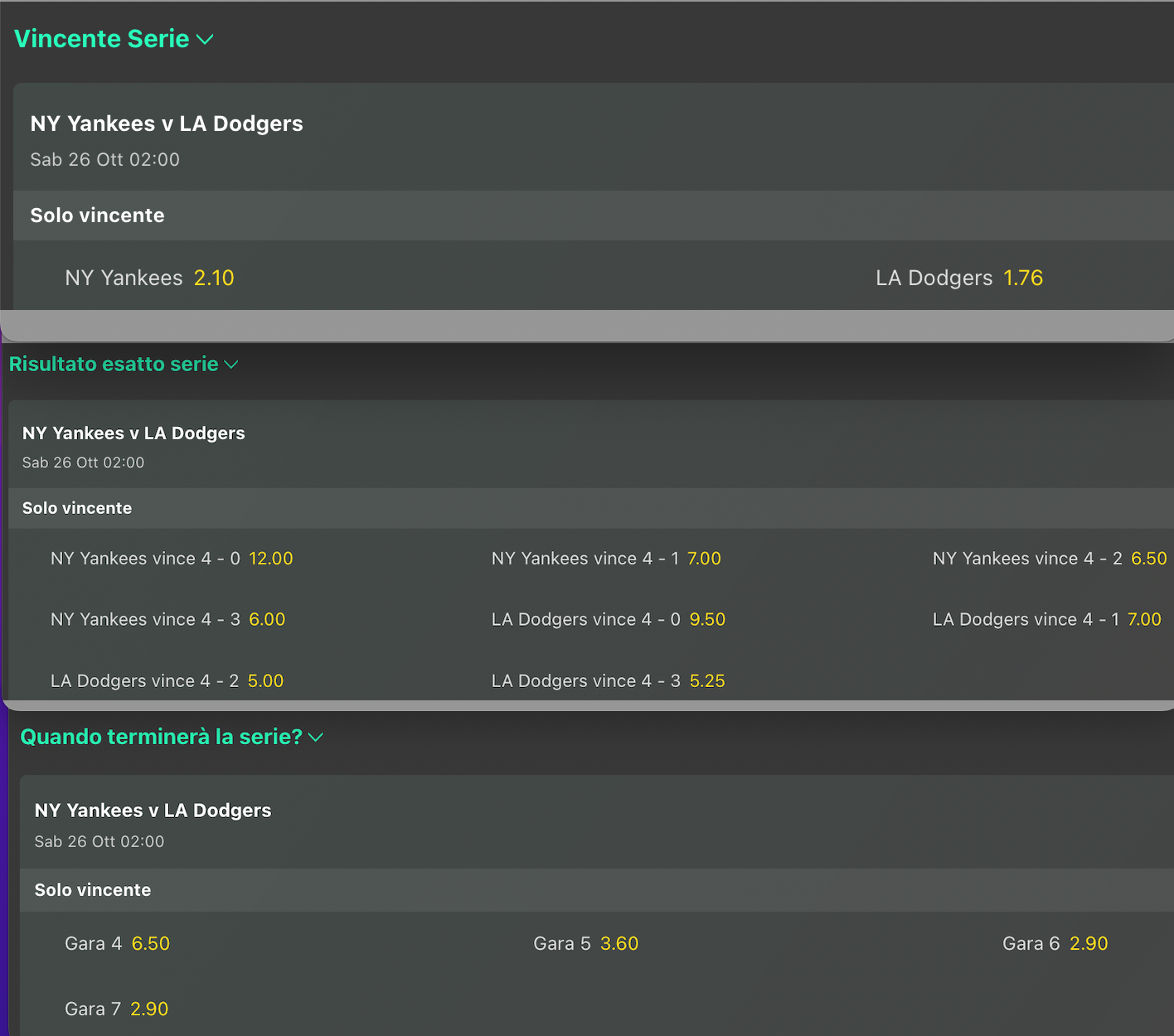Viewport: 1174px width, 1036px height.
Task: Pick Gara 5 at 3.60
Action: pos(619,944)
